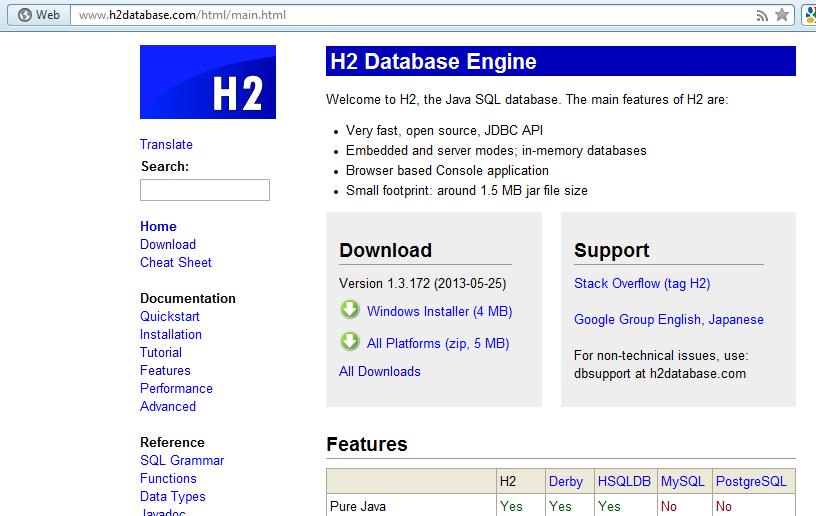The height and width of the screenshot is (516, 816).
Task: Click 'dbsupport at h2database.com' text
Action: (x=660, y=373)
